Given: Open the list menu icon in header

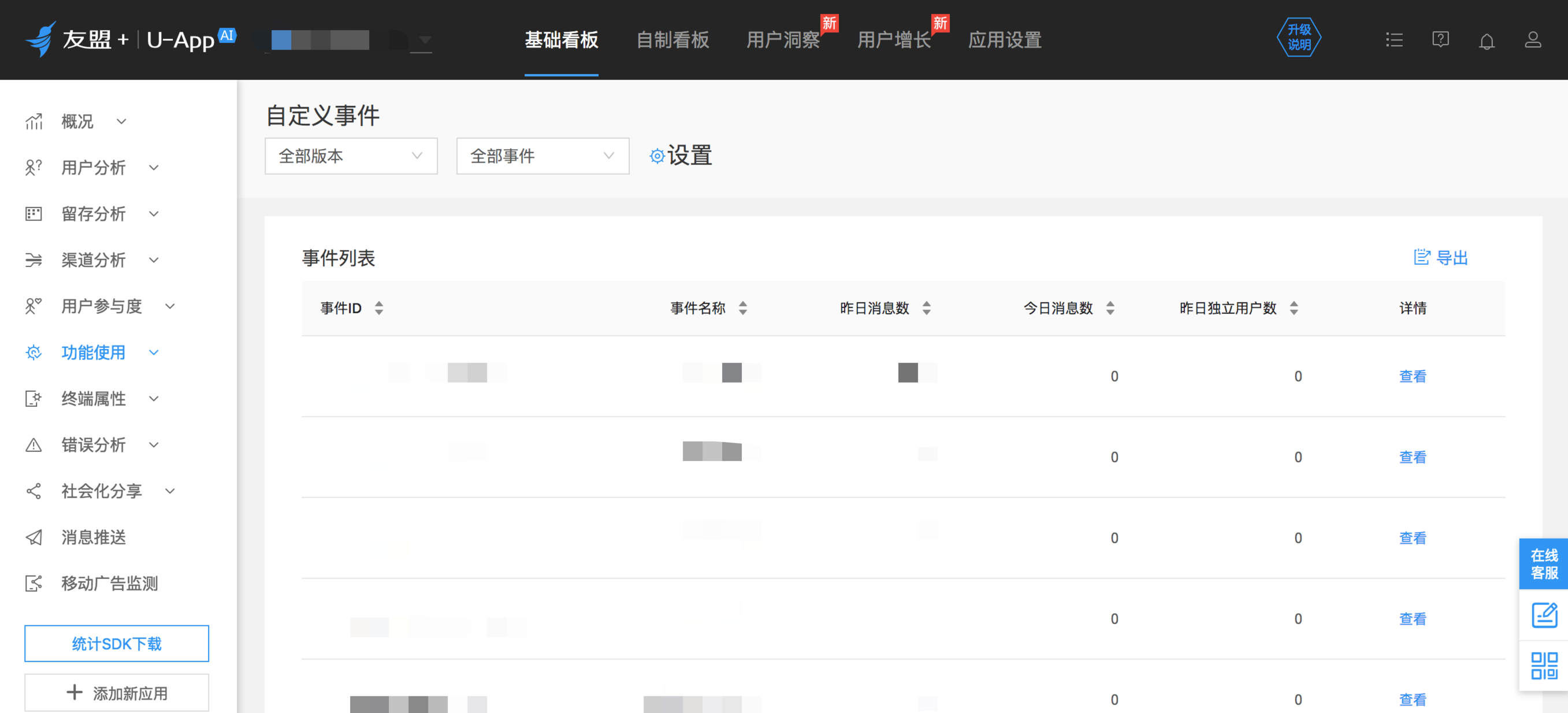Looking at the screenshot, I should [1394, 40].
